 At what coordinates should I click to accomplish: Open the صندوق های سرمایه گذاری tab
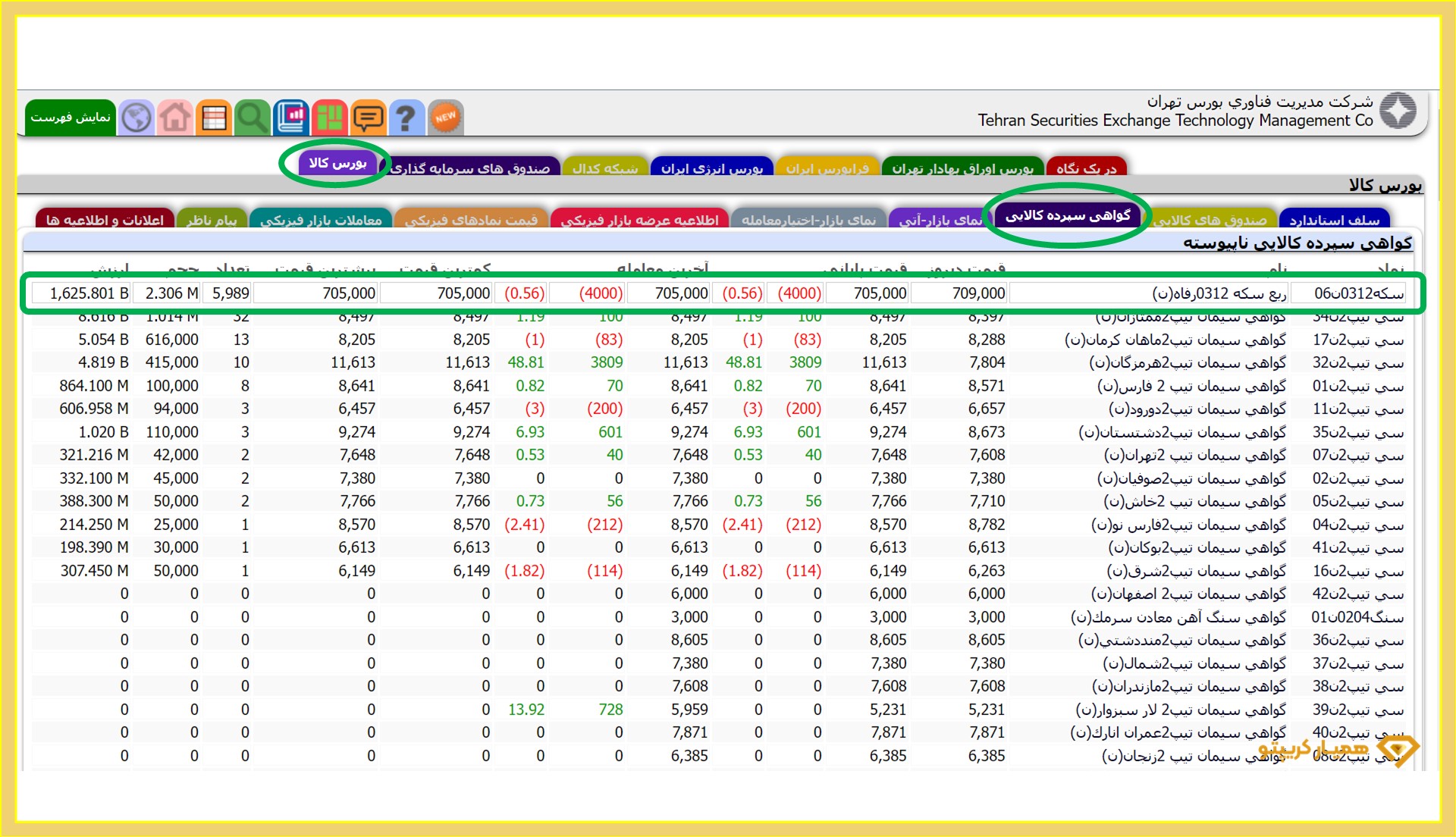[x=470, y=168]
